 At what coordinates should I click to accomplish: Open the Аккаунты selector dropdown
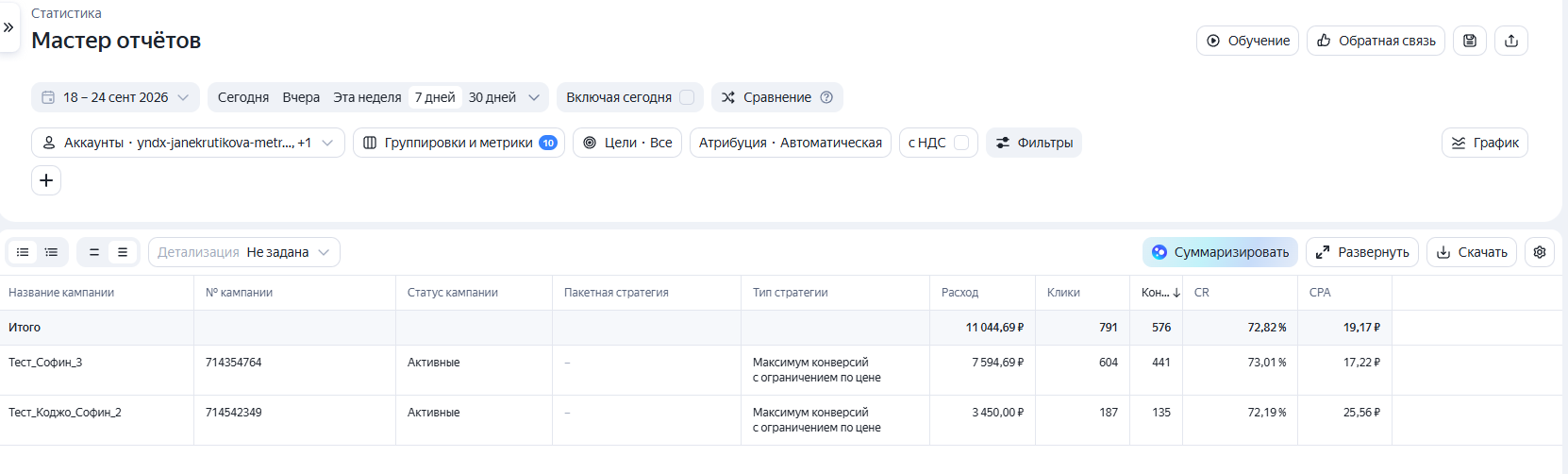(x=188, y=143)
